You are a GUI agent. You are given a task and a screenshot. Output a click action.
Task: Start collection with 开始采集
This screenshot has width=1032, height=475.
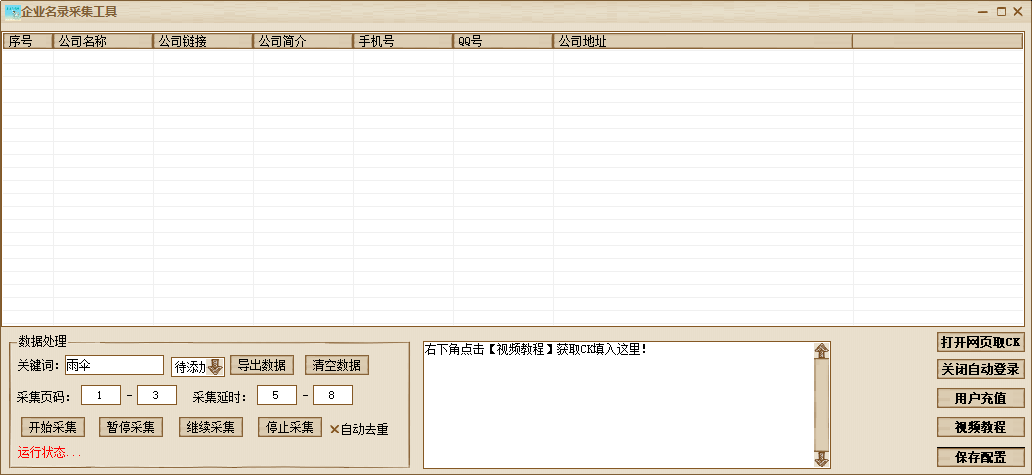pyautogui.click(x=53, y=427)
